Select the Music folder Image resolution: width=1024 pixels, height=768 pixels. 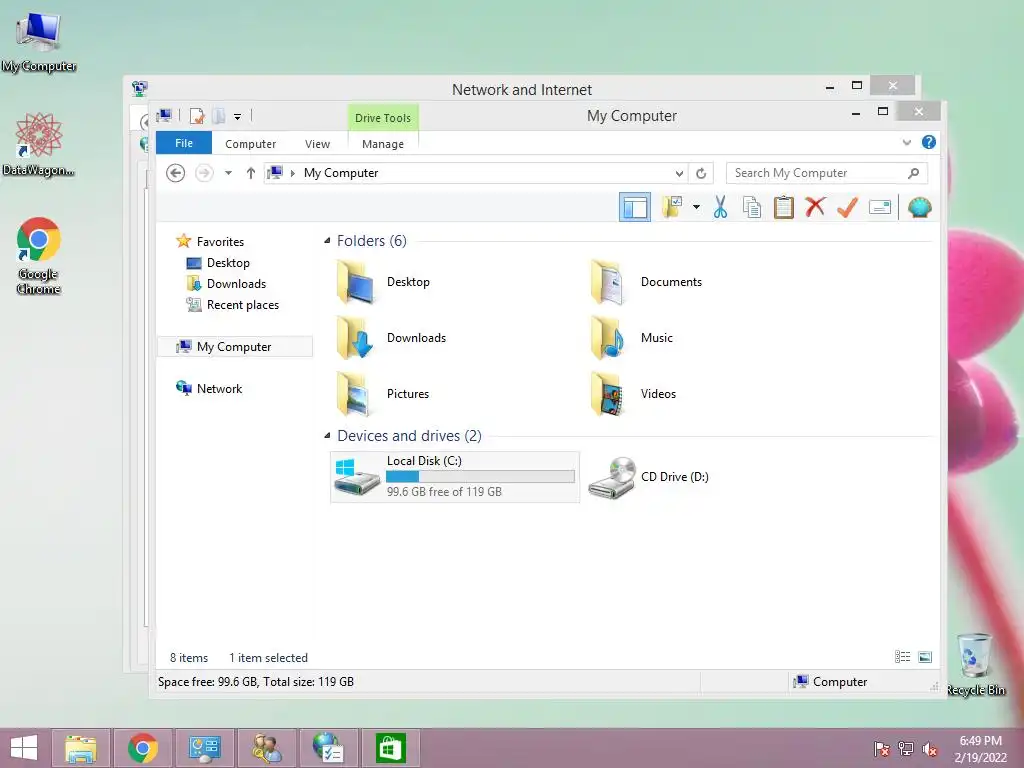coord(631,338)
